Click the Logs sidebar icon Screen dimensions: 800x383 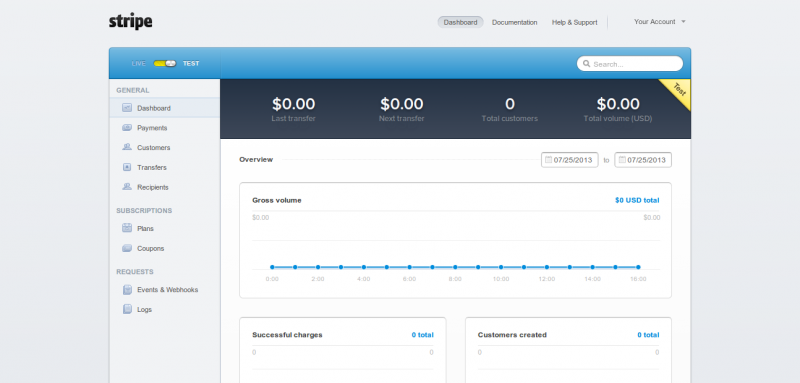point(127,309)
